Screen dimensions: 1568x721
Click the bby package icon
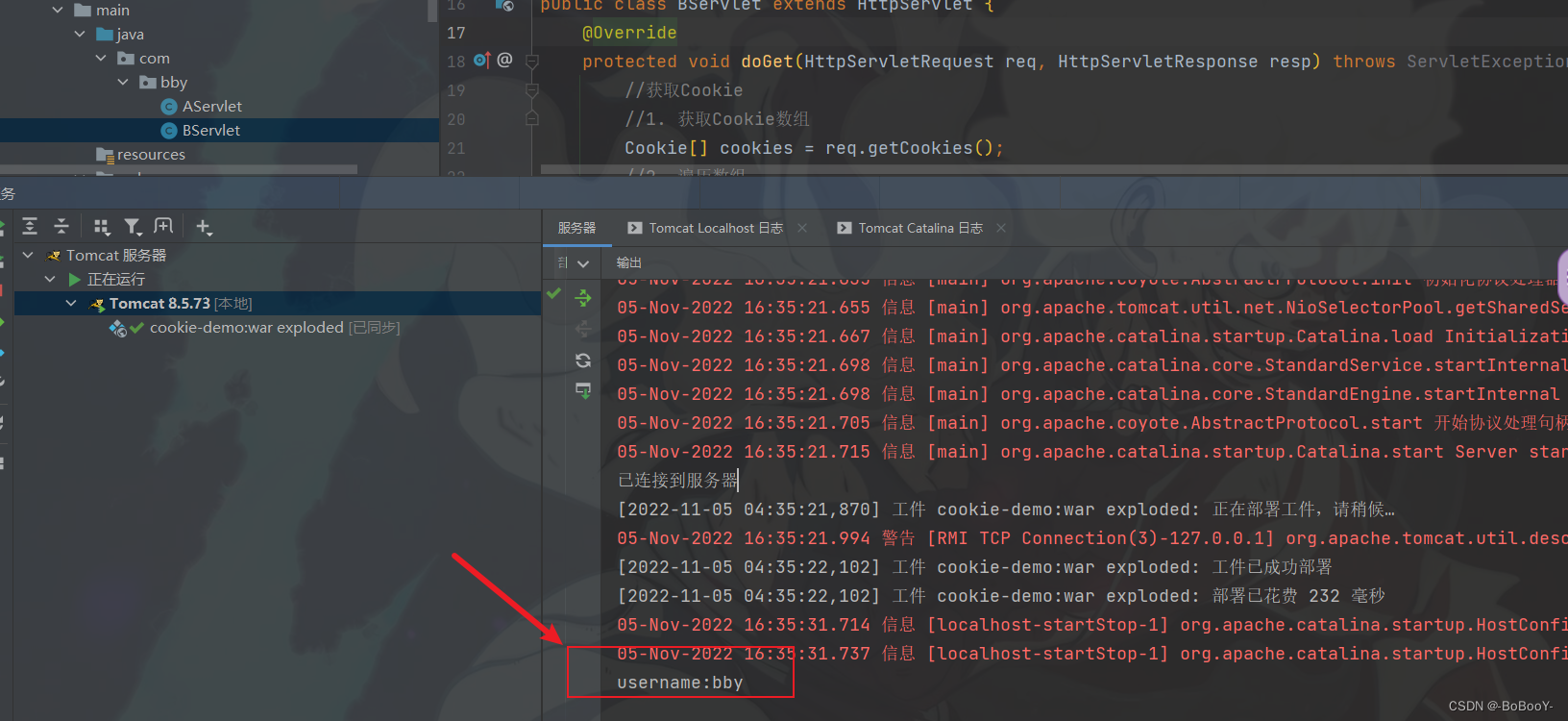(148, 83)
